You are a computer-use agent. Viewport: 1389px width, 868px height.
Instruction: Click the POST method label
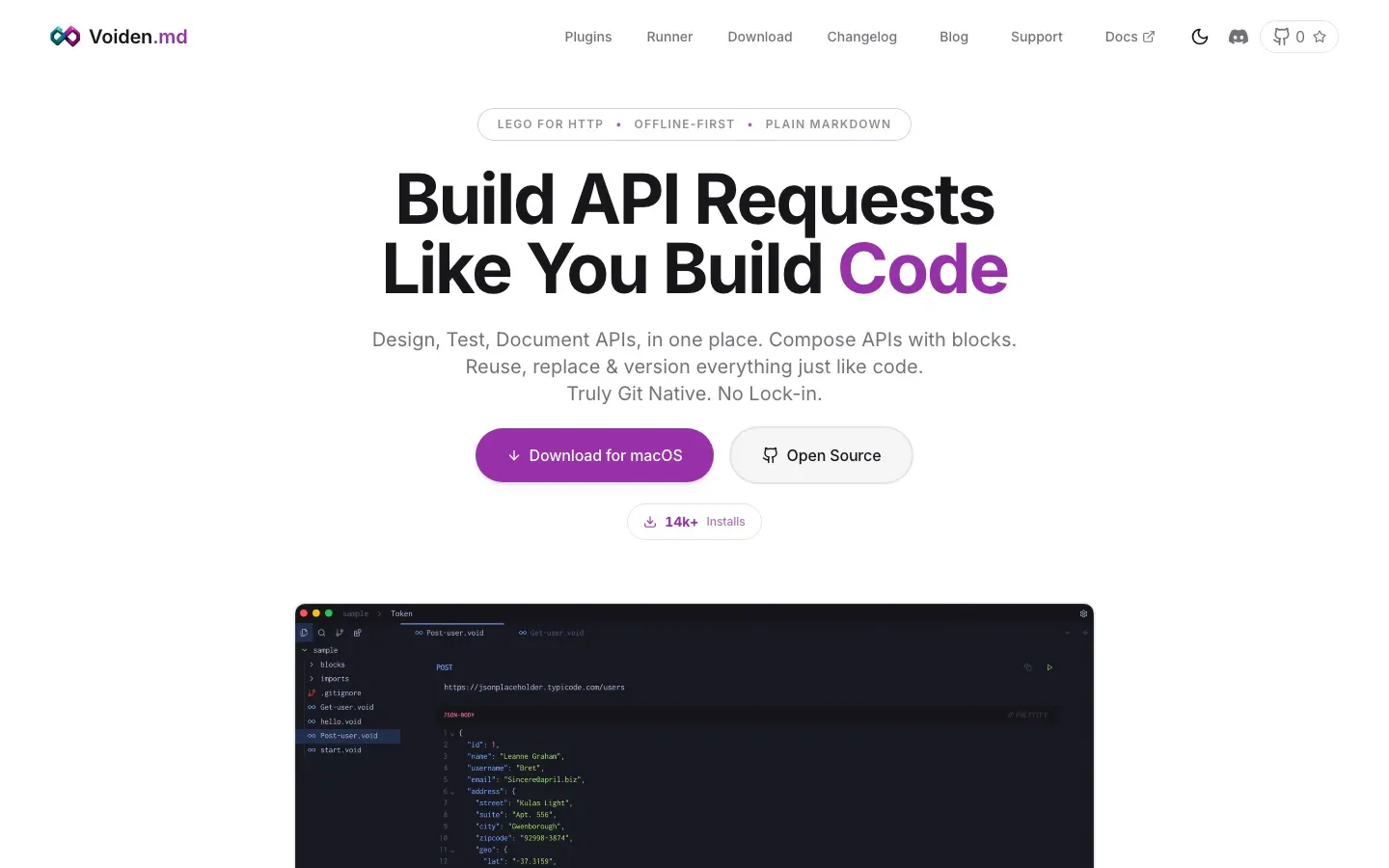click(x=444, y=667)
